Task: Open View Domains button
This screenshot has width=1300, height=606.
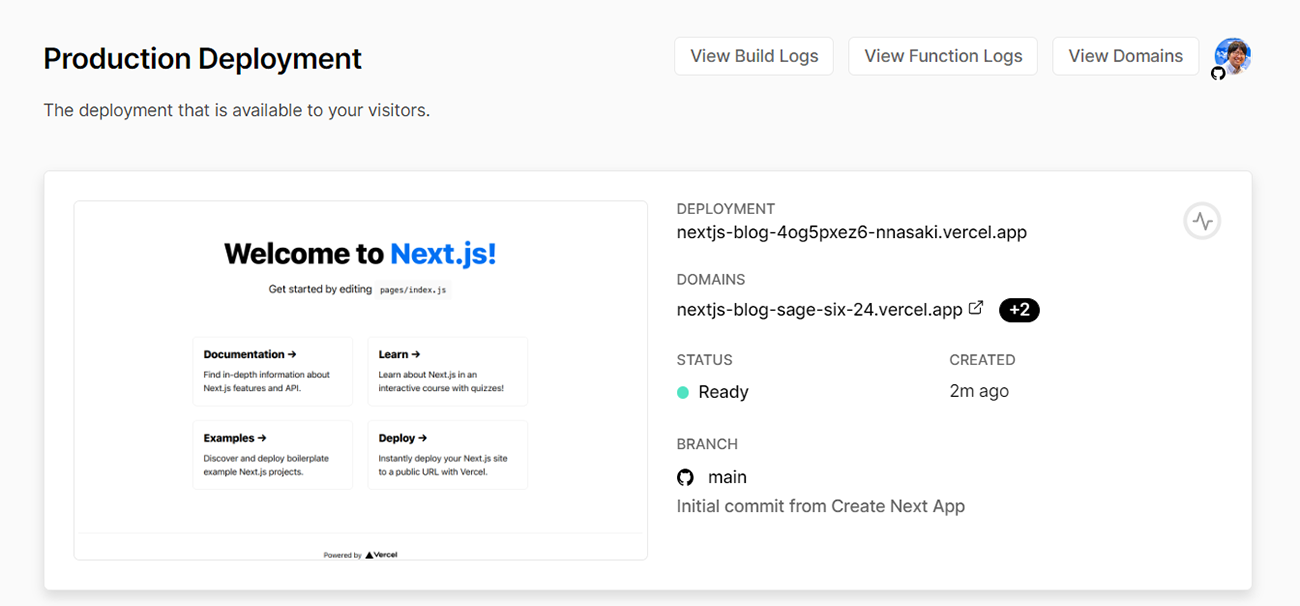Action: (x=1125, y=56)
